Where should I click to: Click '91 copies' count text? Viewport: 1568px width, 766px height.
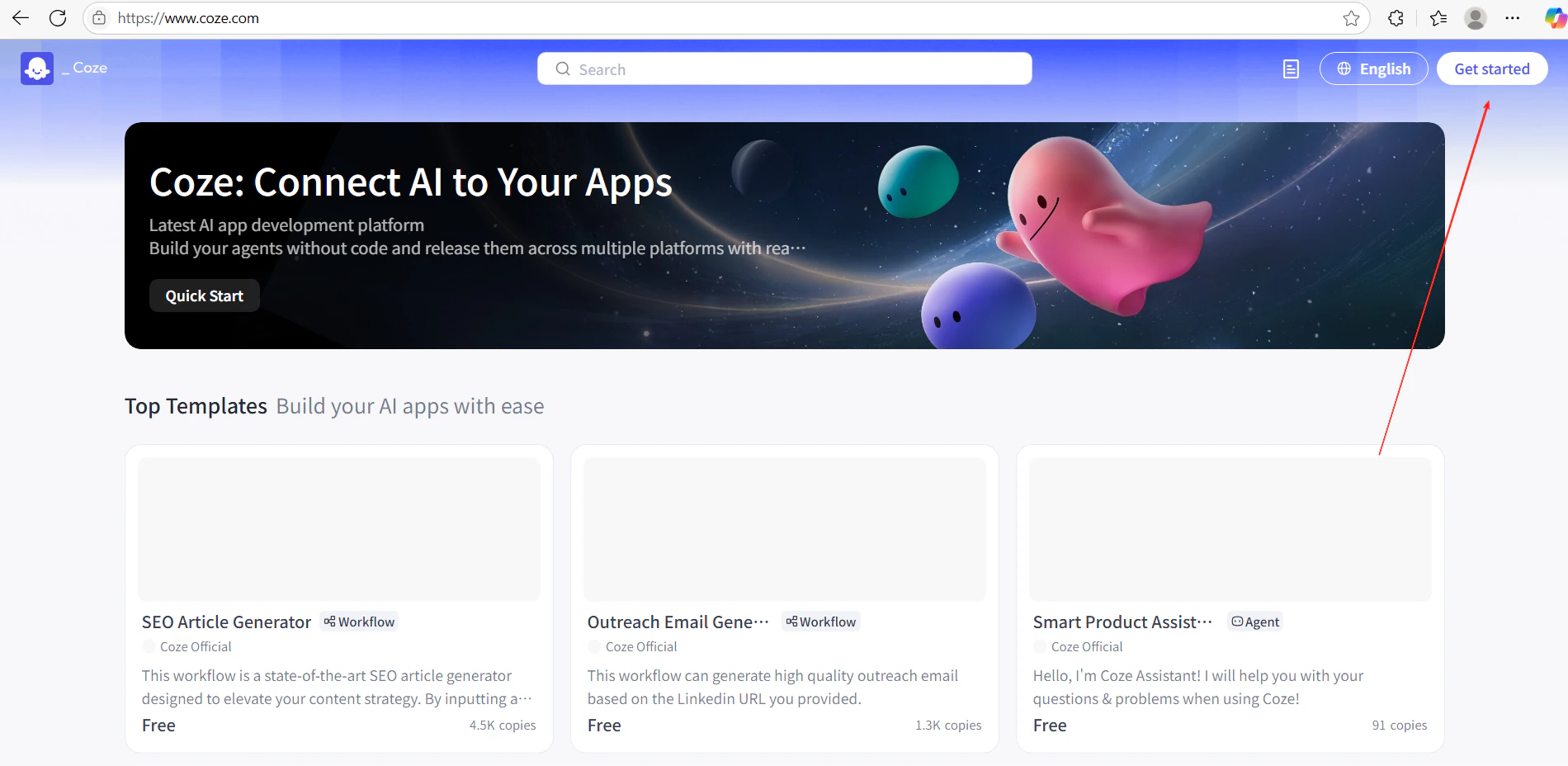tap(1400, 726)
